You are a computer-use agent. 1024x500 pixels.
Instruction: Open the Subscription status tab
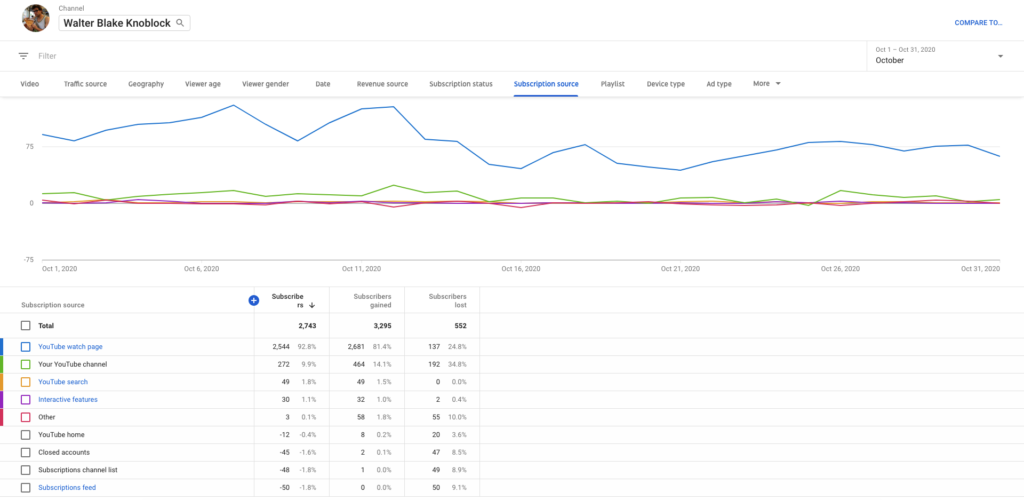461,84
